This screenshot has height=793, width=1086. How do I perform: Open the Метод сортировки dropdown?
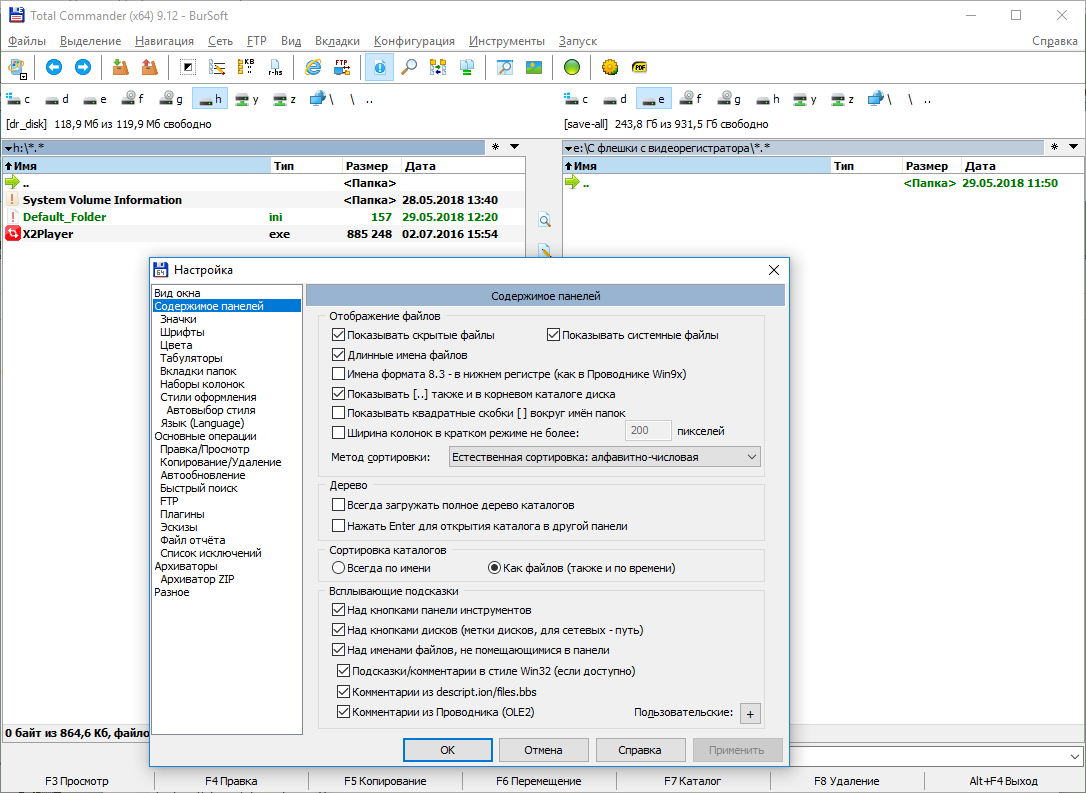(605, 457)
